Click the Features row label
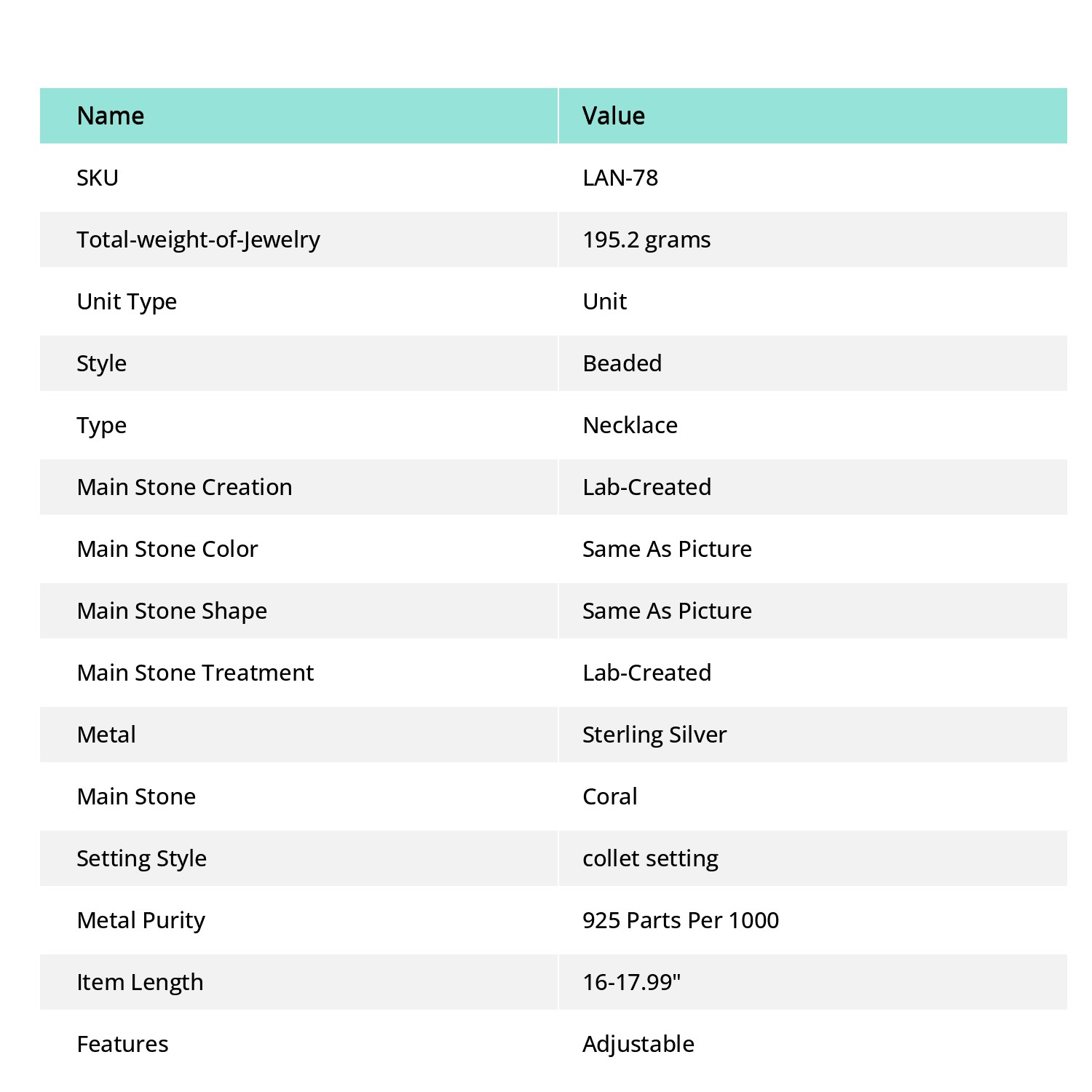The image size is (1092, 1092). pos(122,1044)
